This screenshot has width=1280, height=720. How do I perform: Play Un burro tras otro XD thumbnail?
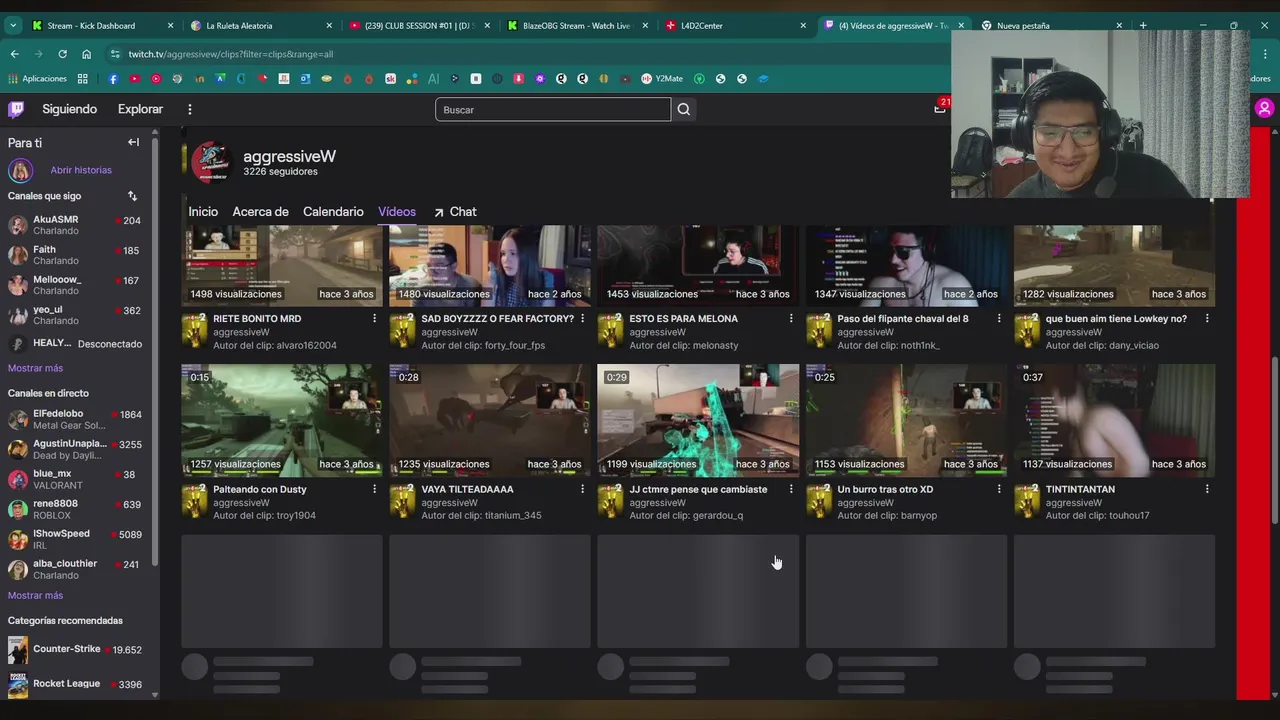point(906,420)
